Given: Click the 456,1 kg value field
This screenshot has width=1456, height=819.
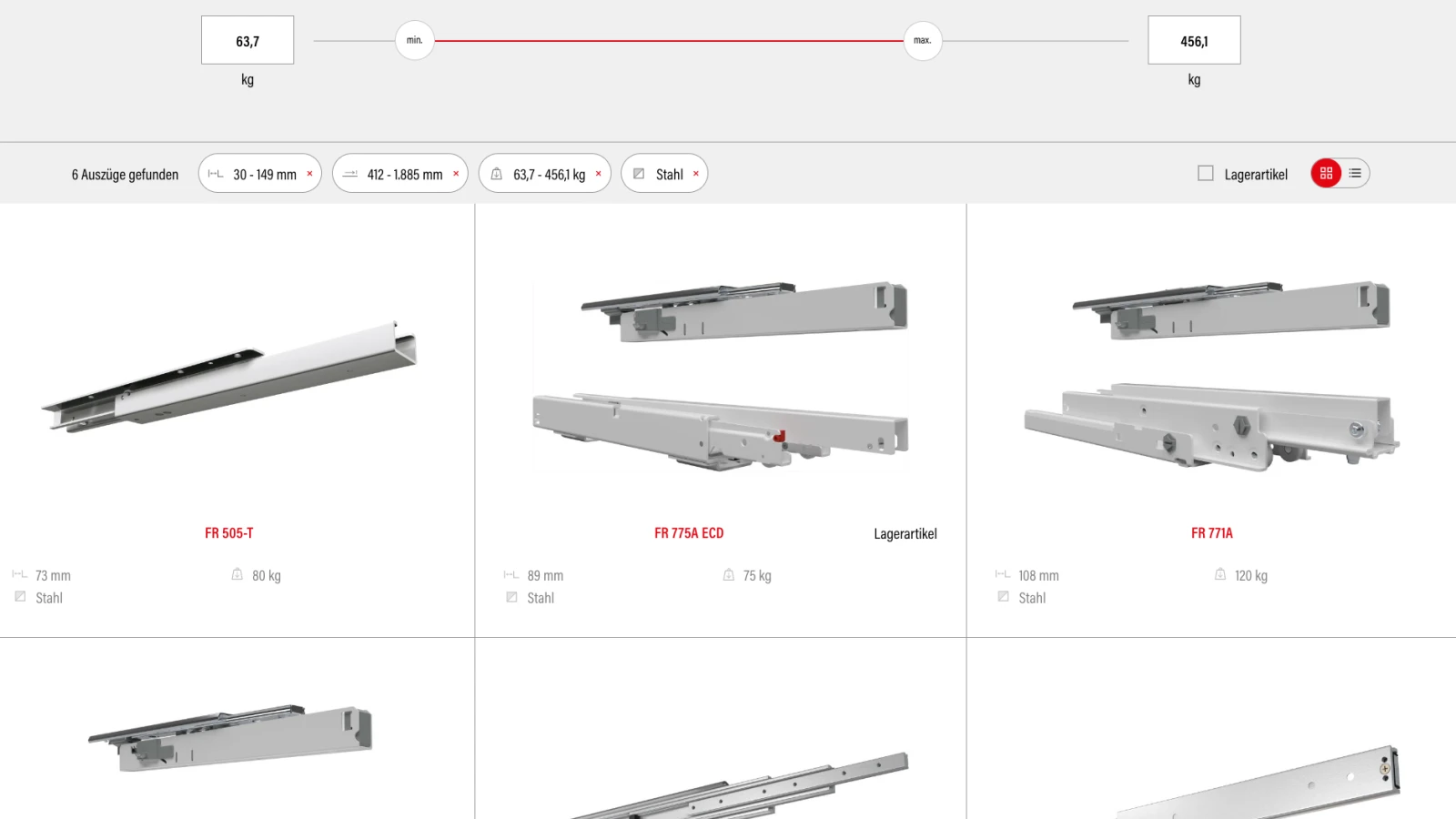Looking at the screenshot, I should (1194, 39).
